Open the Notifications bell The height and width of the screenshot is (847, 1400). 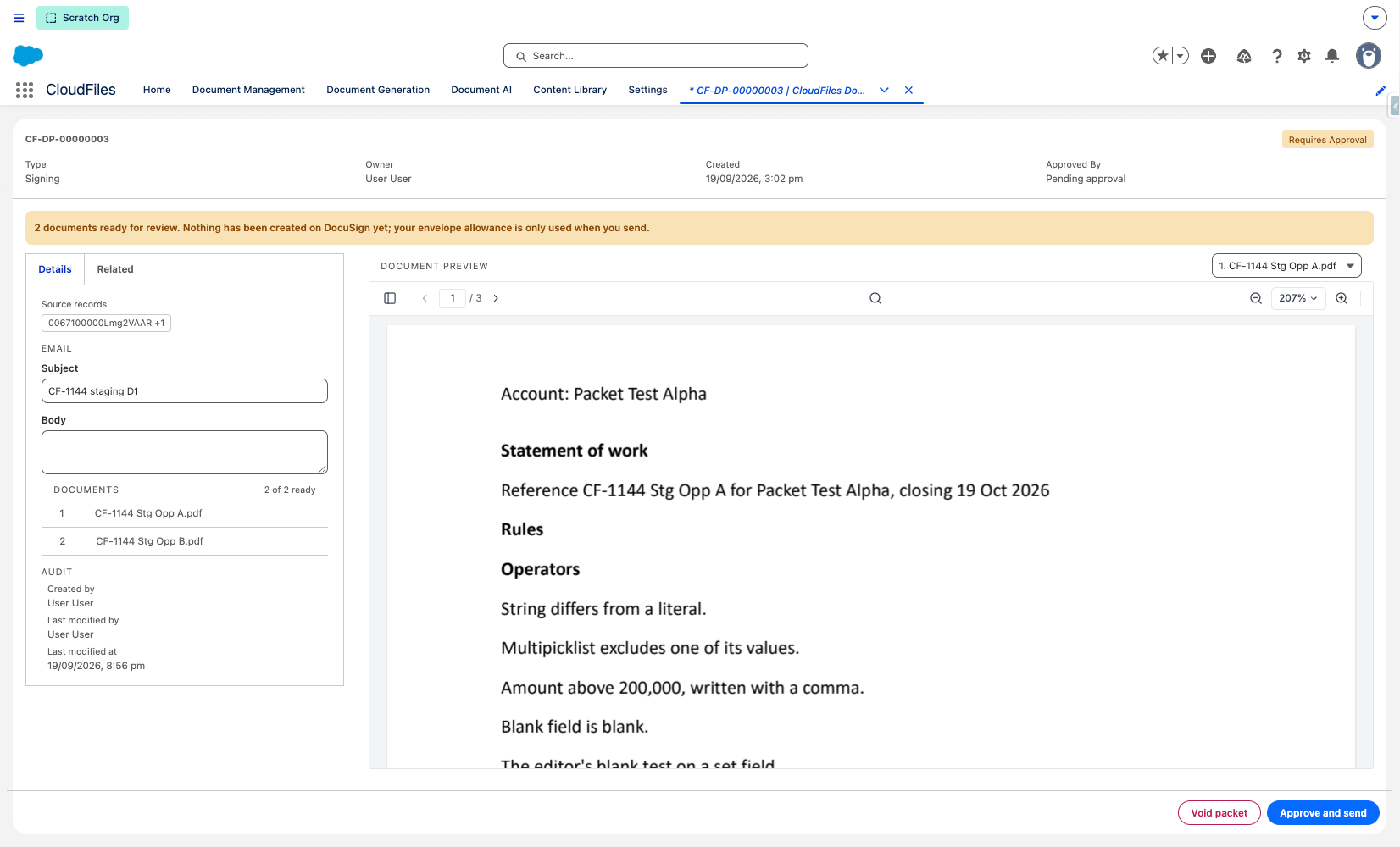pyautogui.click(x=1332, y=56)
